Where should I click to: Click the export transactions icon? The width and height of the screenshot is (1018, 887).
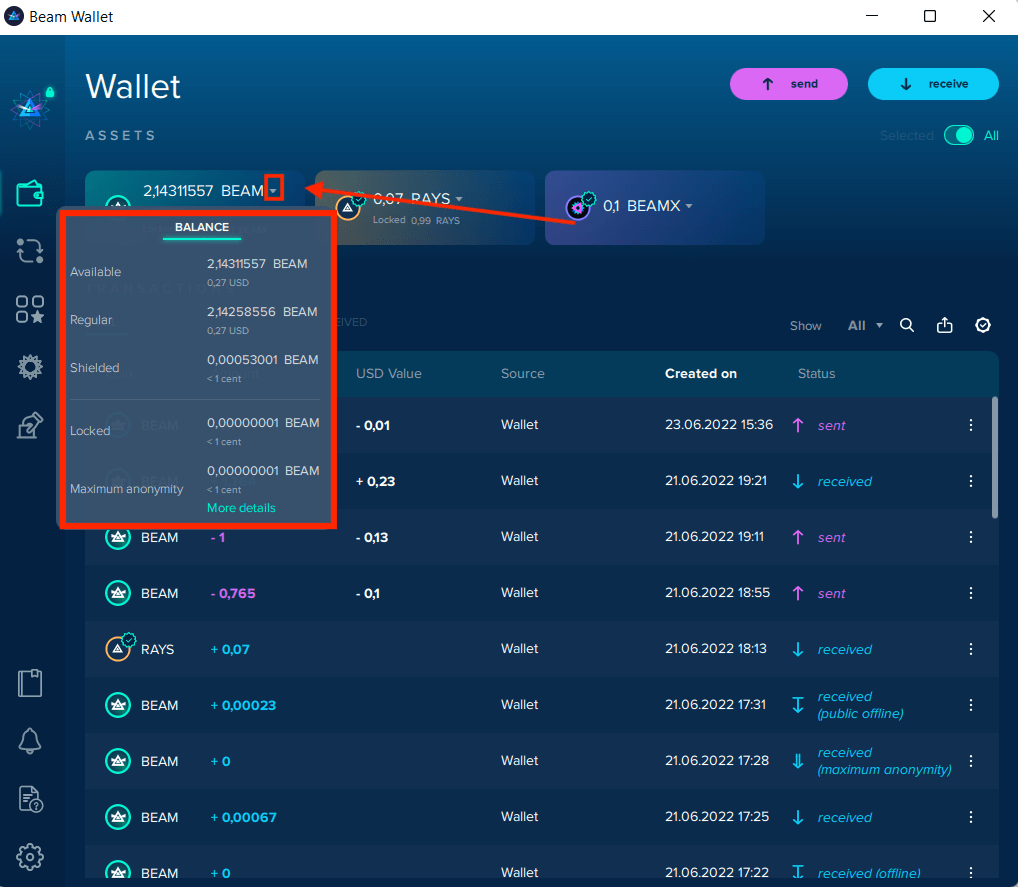pos(945,325)
